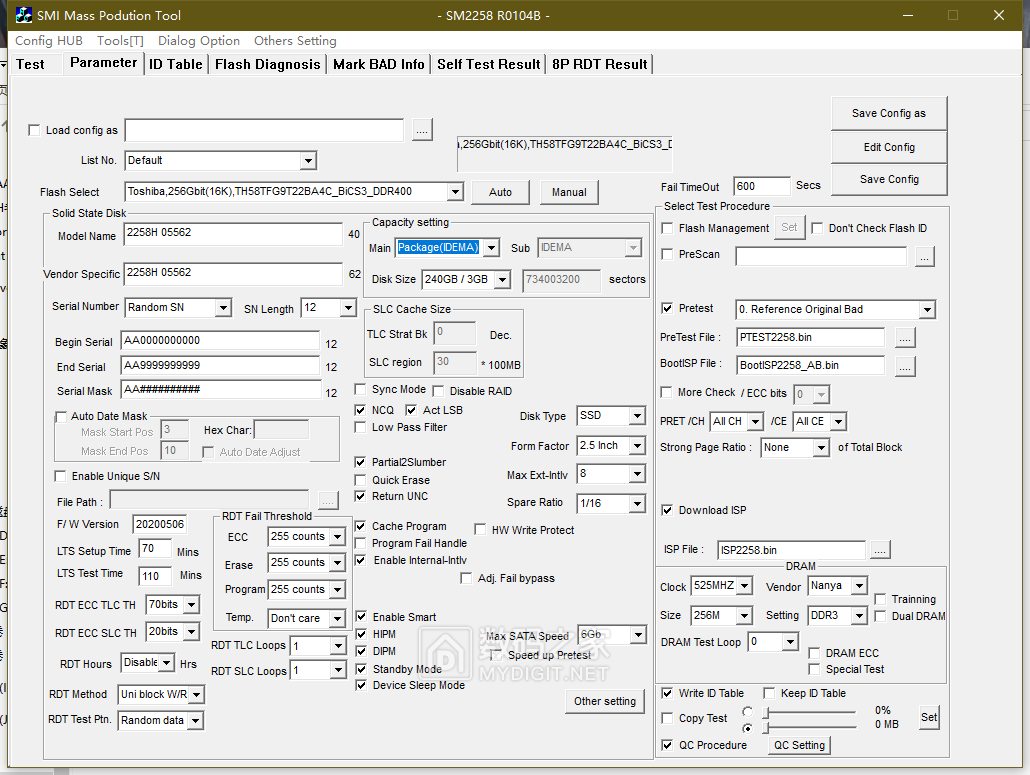The height and width of the screenshot is (775, 1030).
Task: Toggle Download ISP checkbox
Action: tap(667, 510)
